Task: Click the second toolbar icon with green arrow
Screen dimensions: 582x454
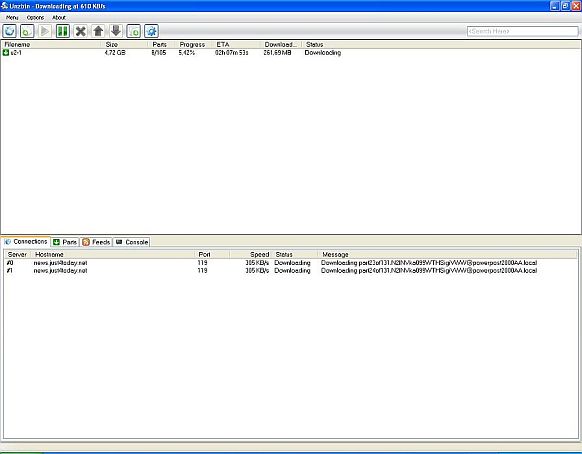Action: (27, 31)
